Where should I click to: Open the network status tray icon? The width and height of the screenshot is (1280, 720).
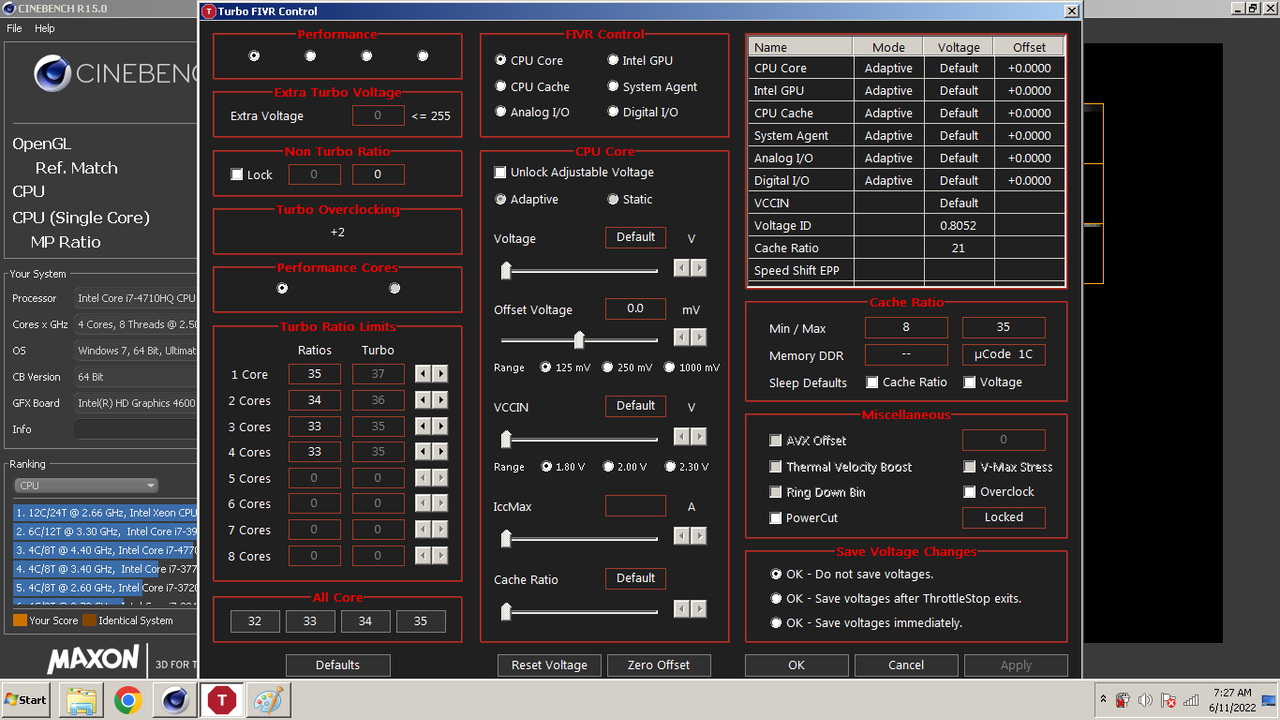point(1190,700)
